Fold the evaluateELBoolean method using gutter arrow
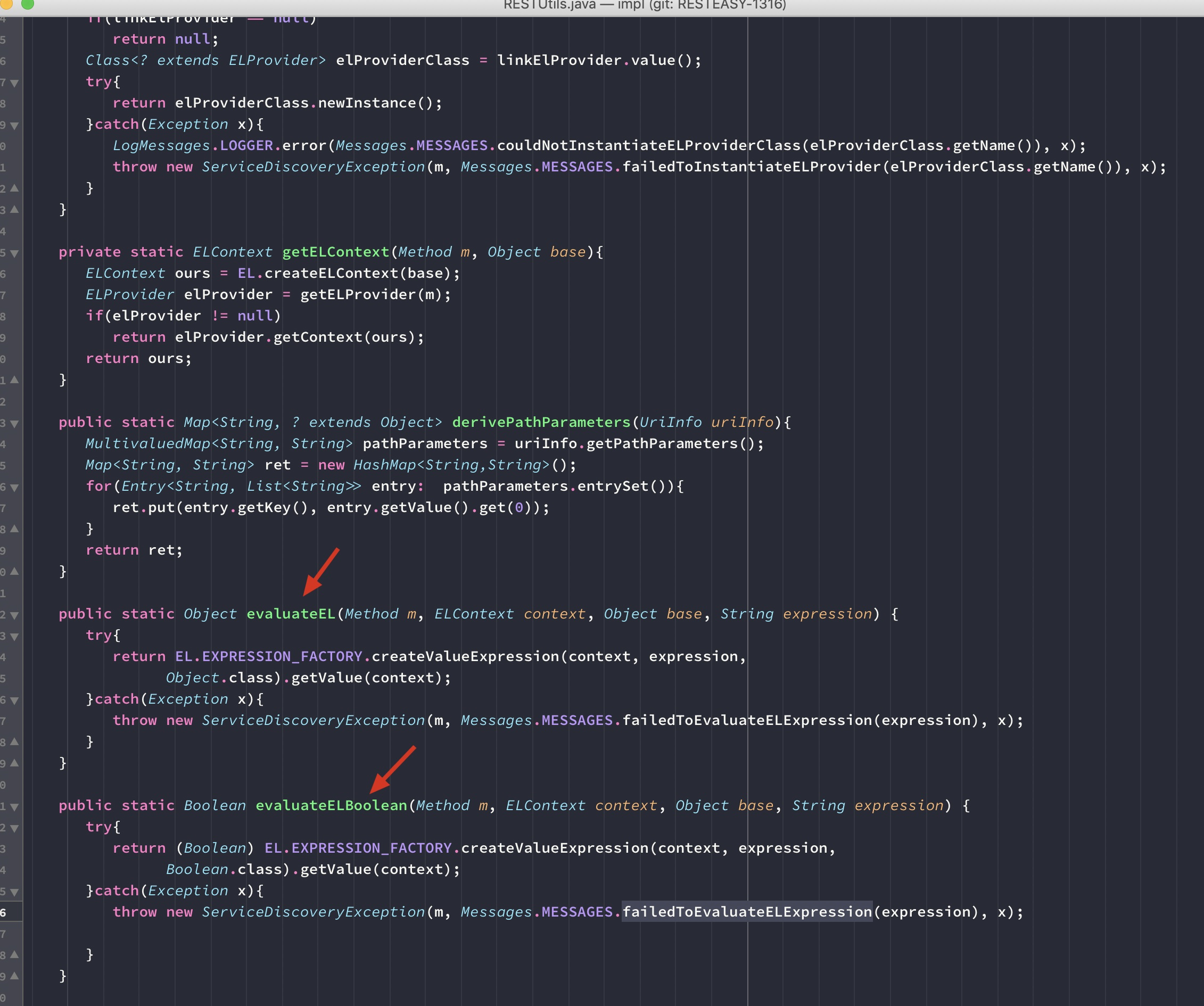This screenshot has width=1204, height=1006. pyautogui.click(x=14, y=806)
